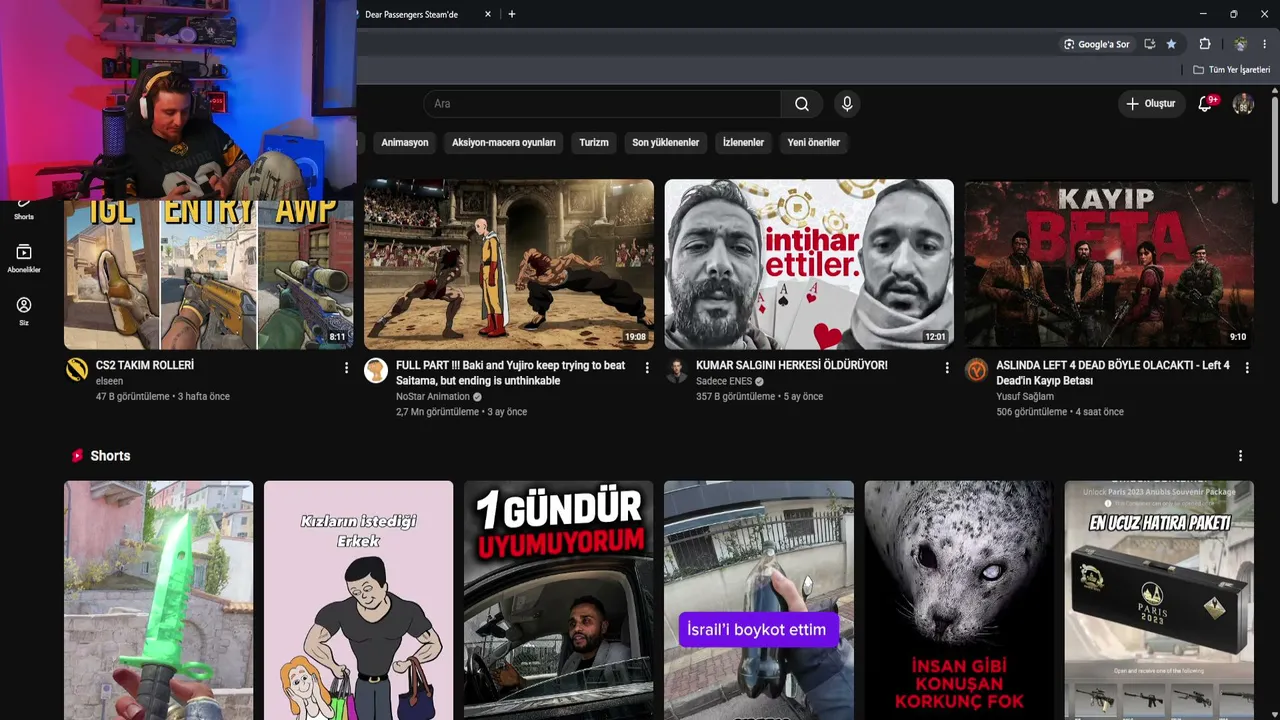Click the CS2 TAKIM ROLLERİ video title

pos(145,366)
